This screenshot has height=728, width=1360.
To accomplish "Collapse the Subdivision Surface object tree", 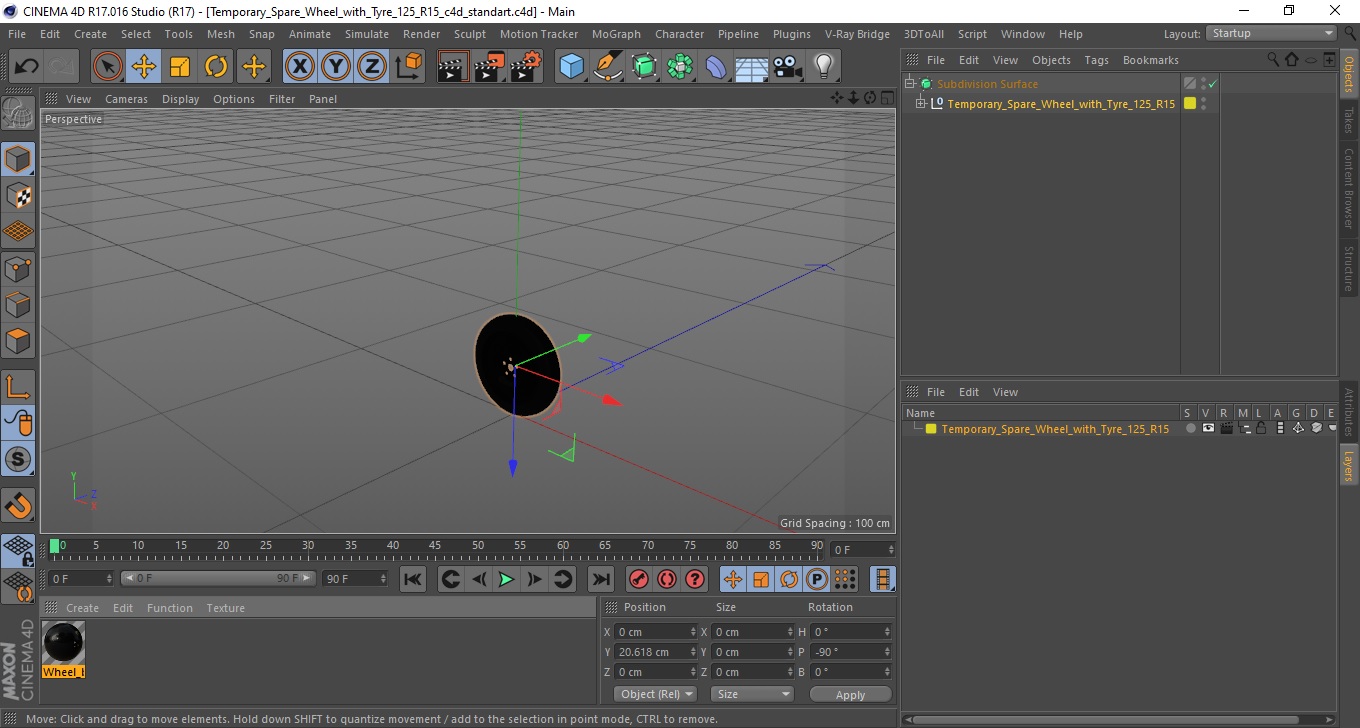I will click(910, 84).
